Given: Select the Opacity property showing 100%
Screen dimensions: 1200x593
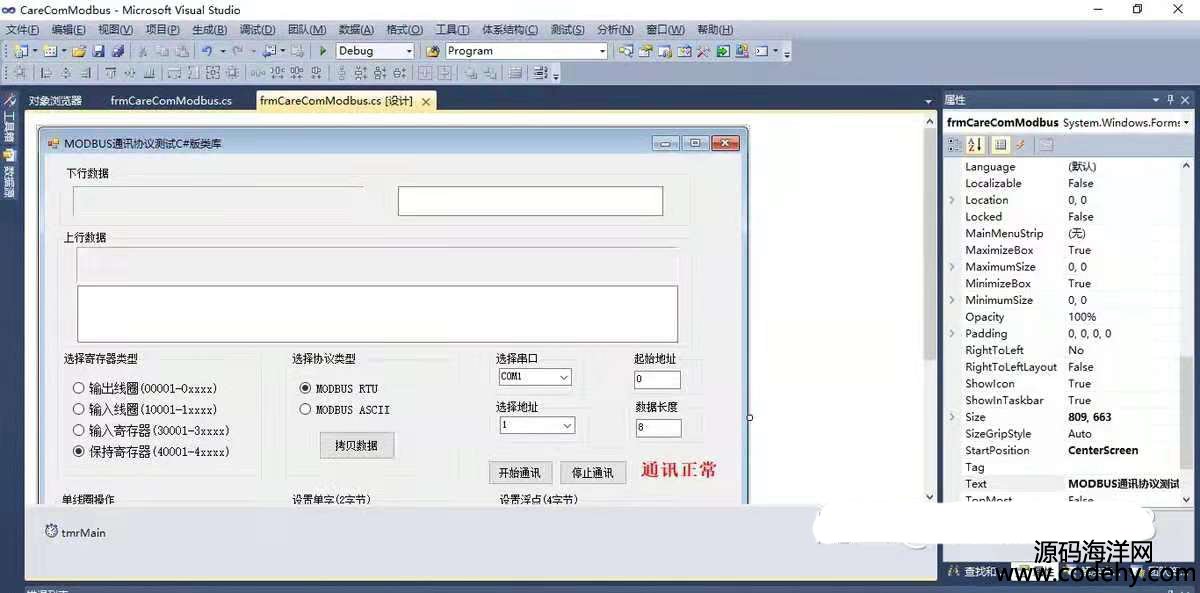Looking at the screenshot, I should click(1068, 317).
